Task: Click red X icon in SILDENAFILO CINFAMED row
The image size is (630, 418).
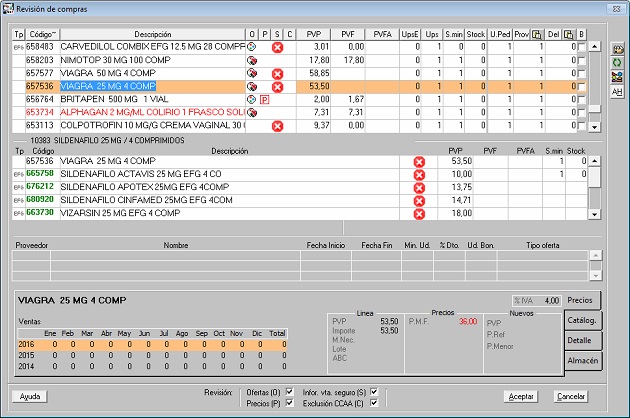Action: (x=419, y=201)
